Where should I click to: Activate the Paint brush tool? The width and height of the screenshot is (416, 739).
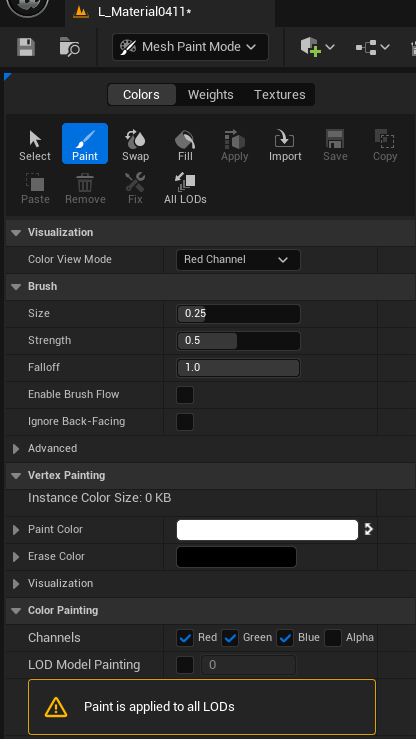[85, 144]
